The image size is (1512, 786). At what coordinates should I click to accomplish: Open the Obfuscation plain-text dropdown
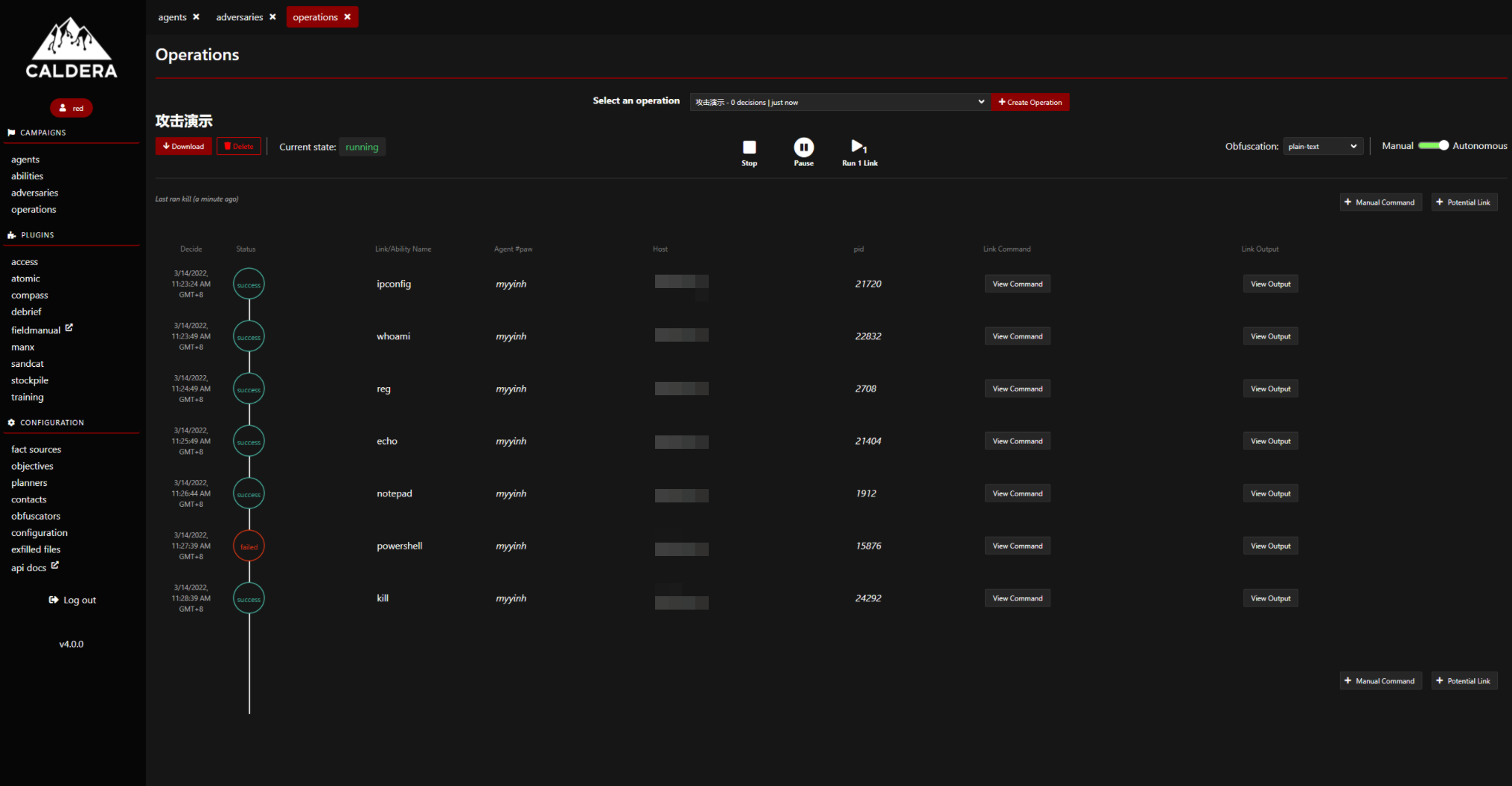tap(1323, 147)
